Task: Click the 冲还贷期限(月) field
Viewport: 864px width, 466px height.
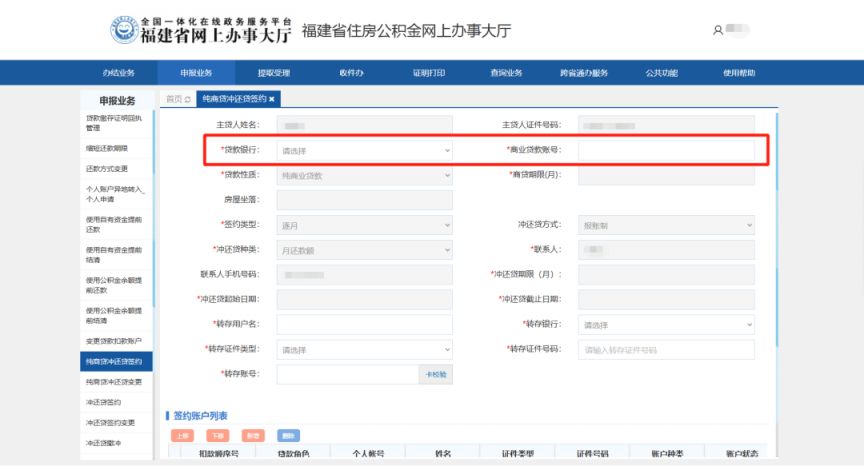Action: pyautogui.click(x=666, y=275)
